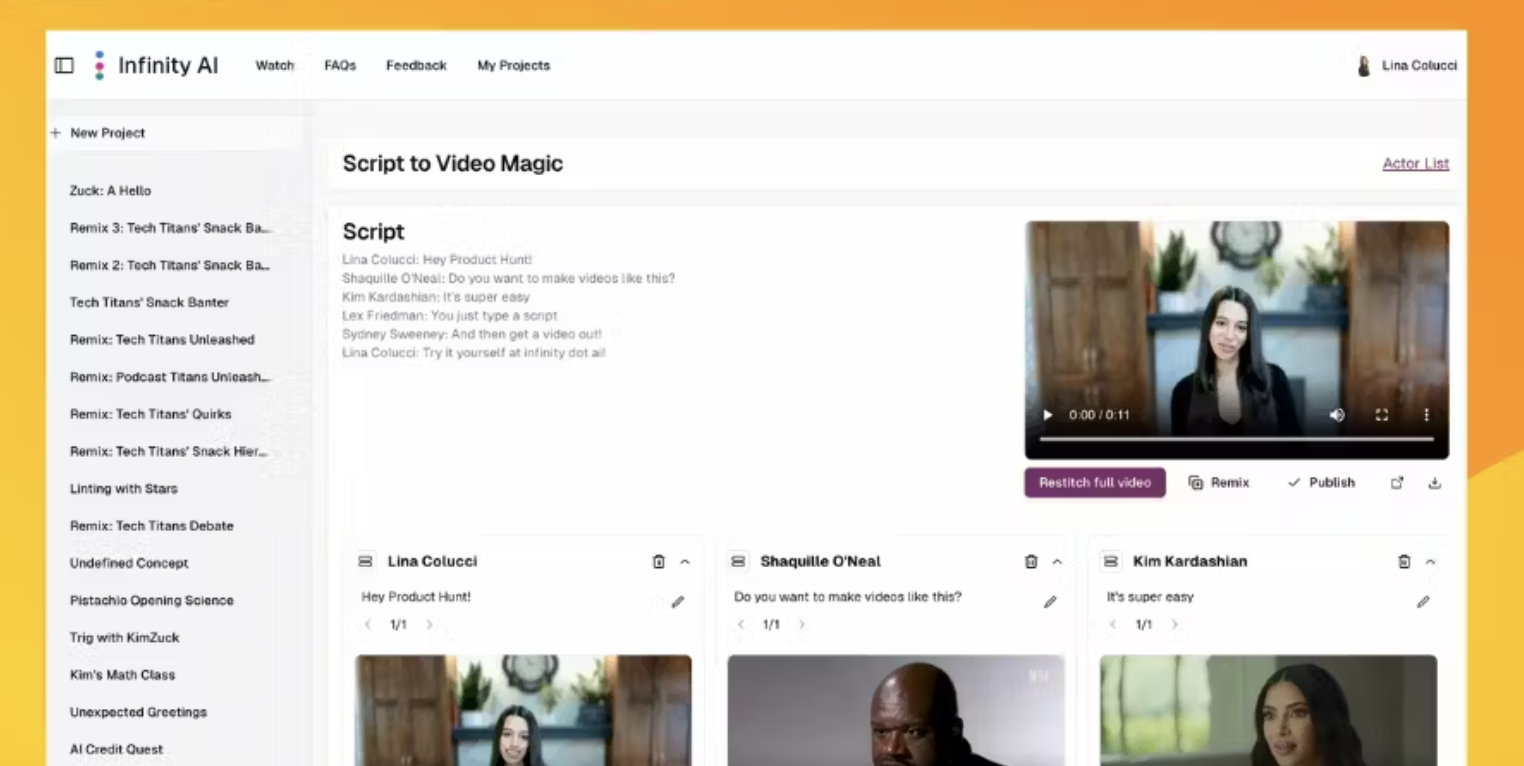The height and width of the screenshot is (766, 1524).
Task: Click script line 'Lex Friedman: You just type a script'
Action: point(450,316)
